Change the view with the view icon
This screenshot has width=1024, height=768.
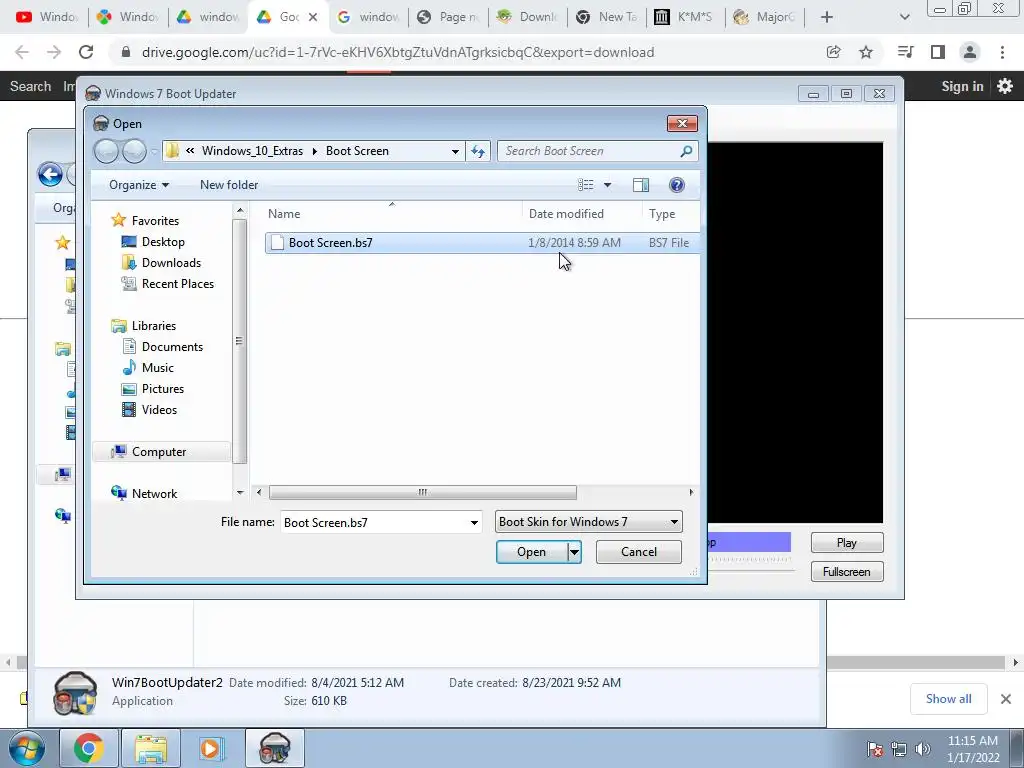[586, 185]
